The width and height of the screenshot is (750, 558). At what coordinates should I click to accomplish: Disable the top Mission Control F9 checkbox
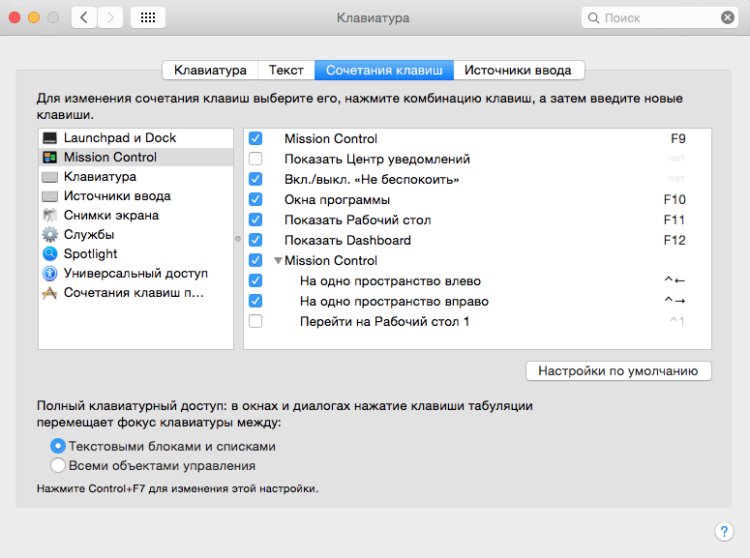coord(255,138)
